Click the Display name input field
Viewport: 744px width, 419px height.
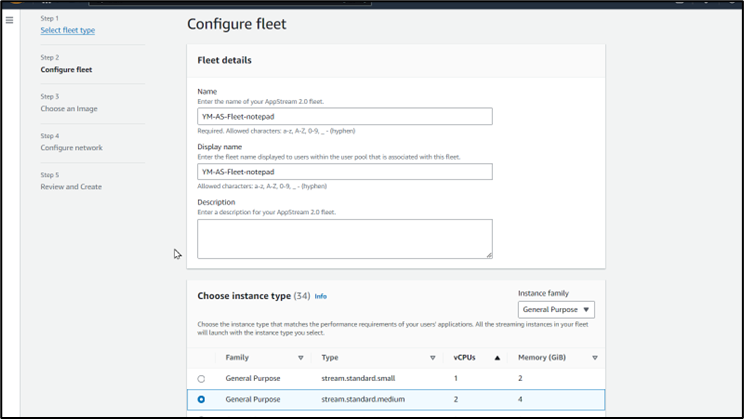click(x=345, y=172)
